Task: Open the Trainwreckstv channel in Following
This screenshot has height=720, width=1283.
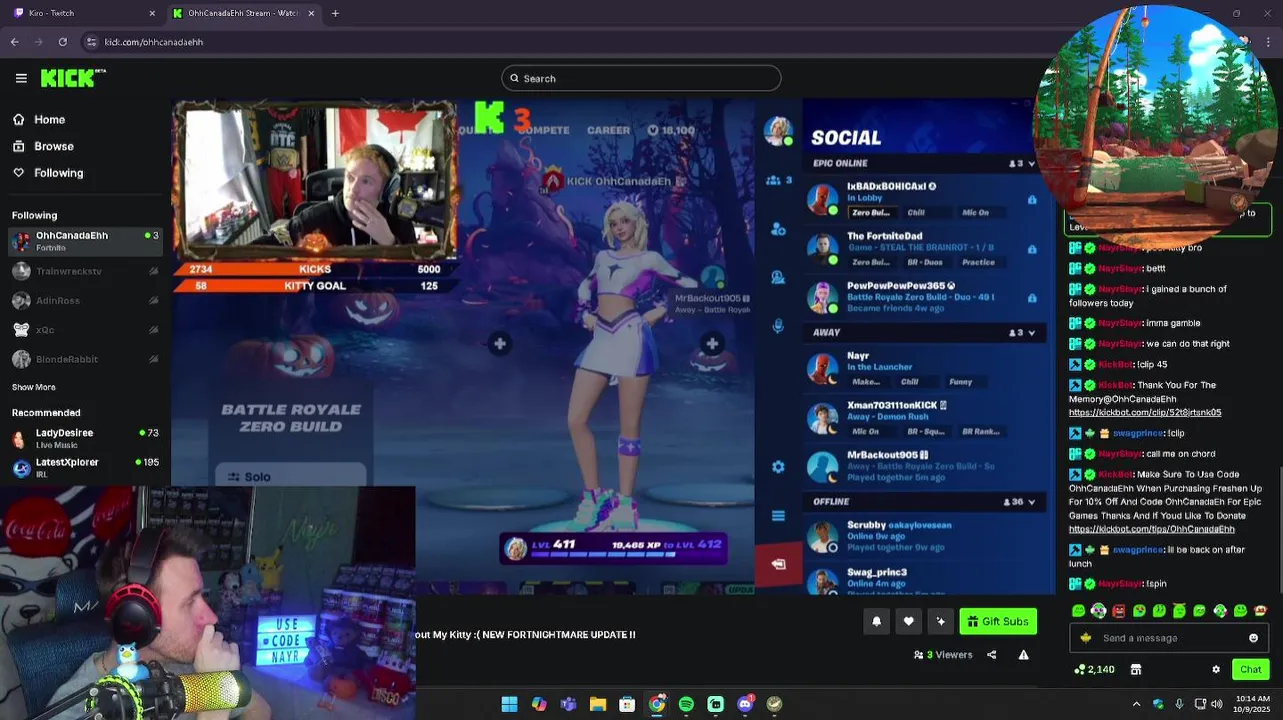Action: [x=84, y=271]
